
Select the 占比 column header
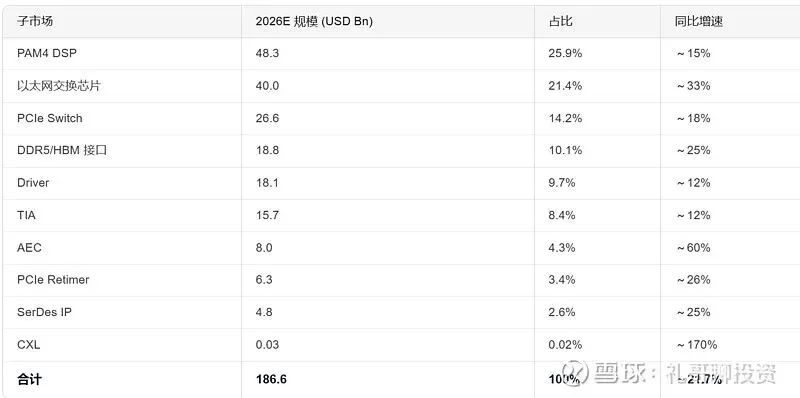560,21
